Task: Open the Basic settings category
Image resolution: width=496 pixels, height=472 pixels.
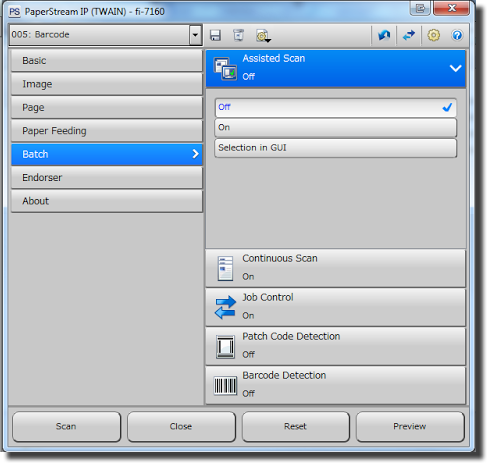Action: pyautogui.click(x=107, y=61)
